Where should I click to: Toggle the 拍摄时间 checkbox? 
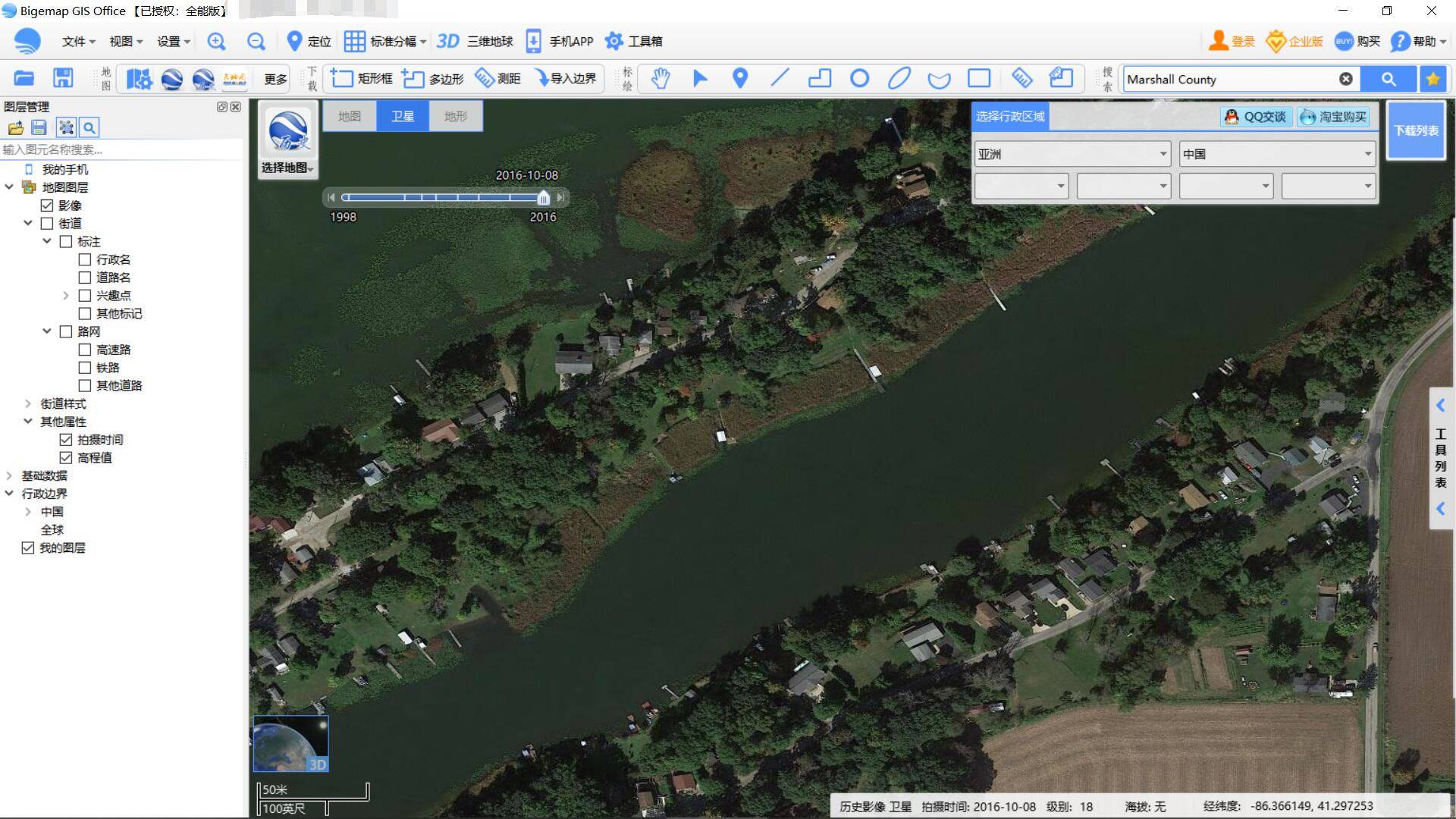[x=66, y=440]
